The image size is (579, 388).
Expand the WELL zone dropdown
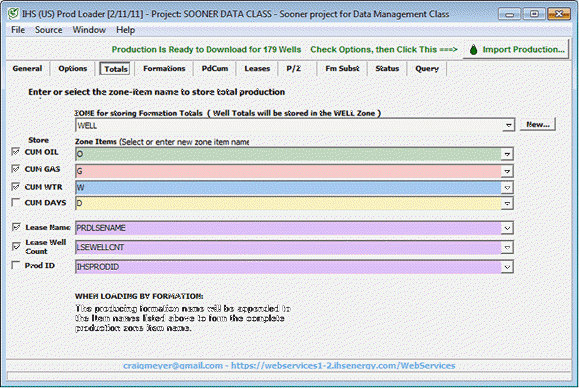click(508, 125)
